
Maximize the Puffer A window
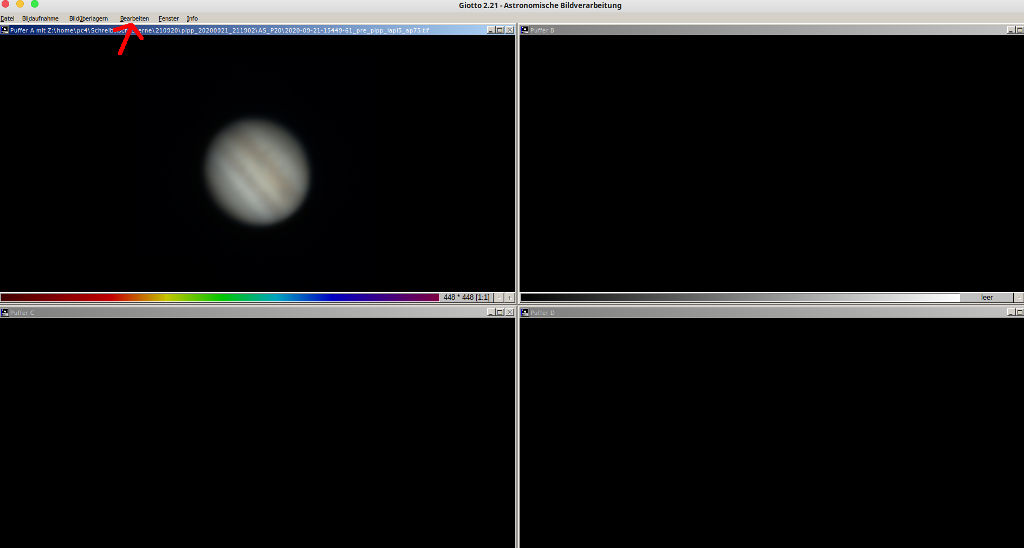(500, 30)
